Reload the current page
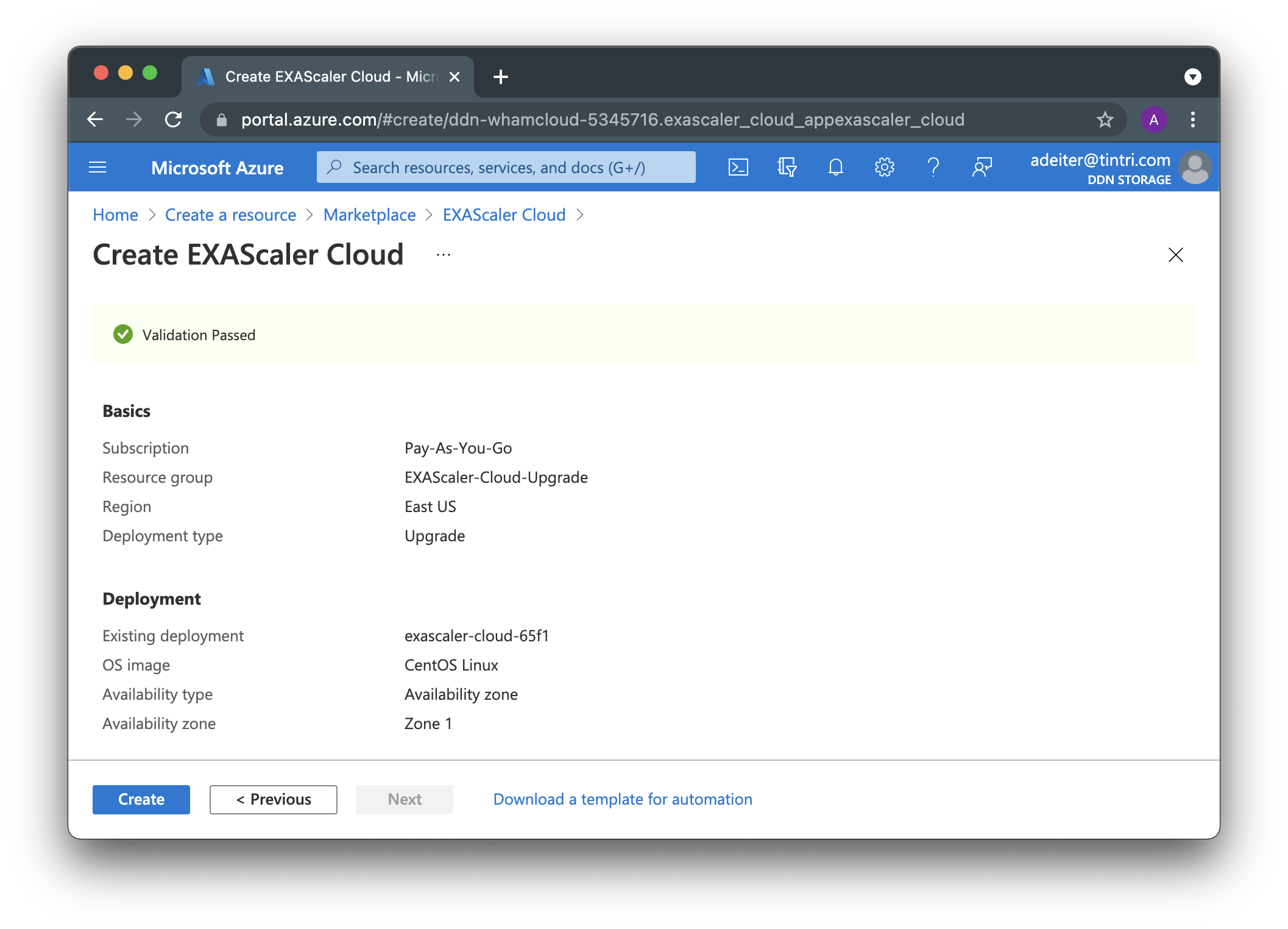The width and height of the screenshot is (1288, 929). (174, 119)
